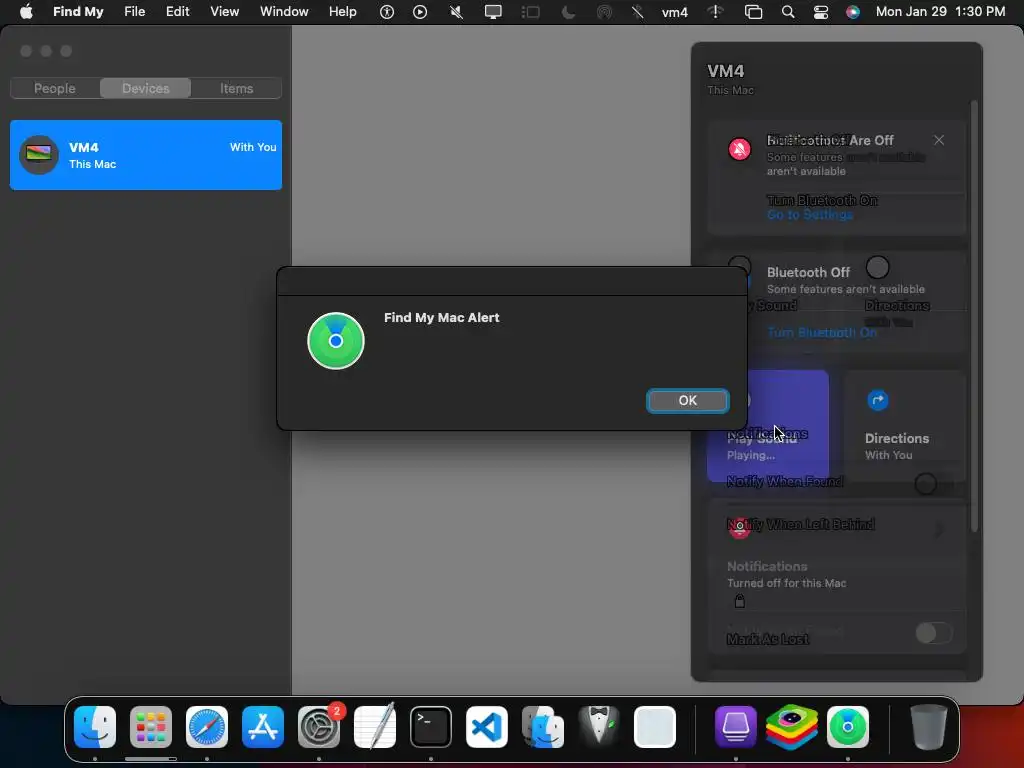The width and height of the screenshot is (1024, 768).
Task: Click the AirDrop menu bar icon
Action: click(x=605, y=12)
